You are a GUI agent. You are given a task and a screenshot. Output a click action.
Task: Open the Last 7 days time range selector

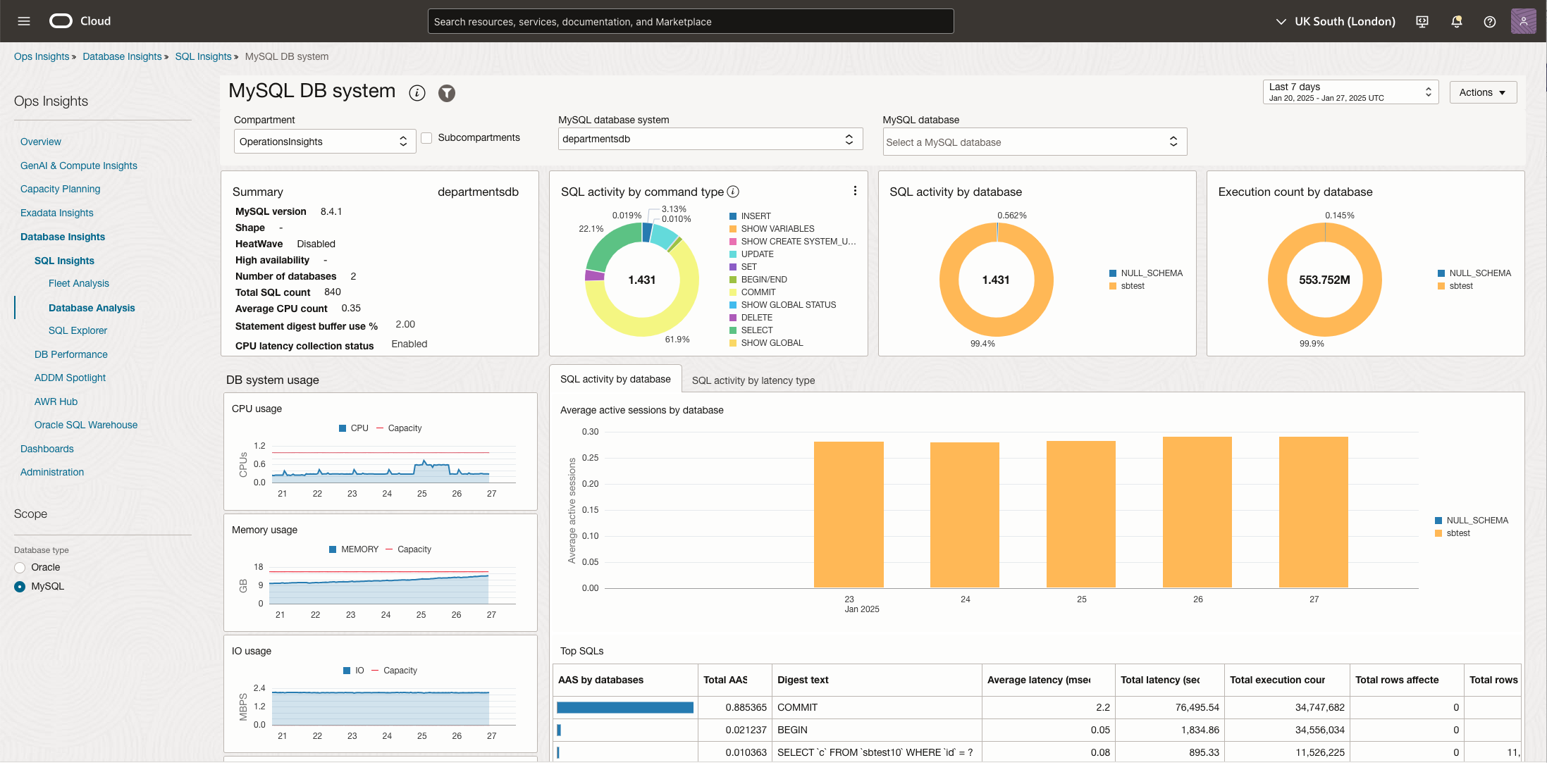click(x=1350, y=92)
